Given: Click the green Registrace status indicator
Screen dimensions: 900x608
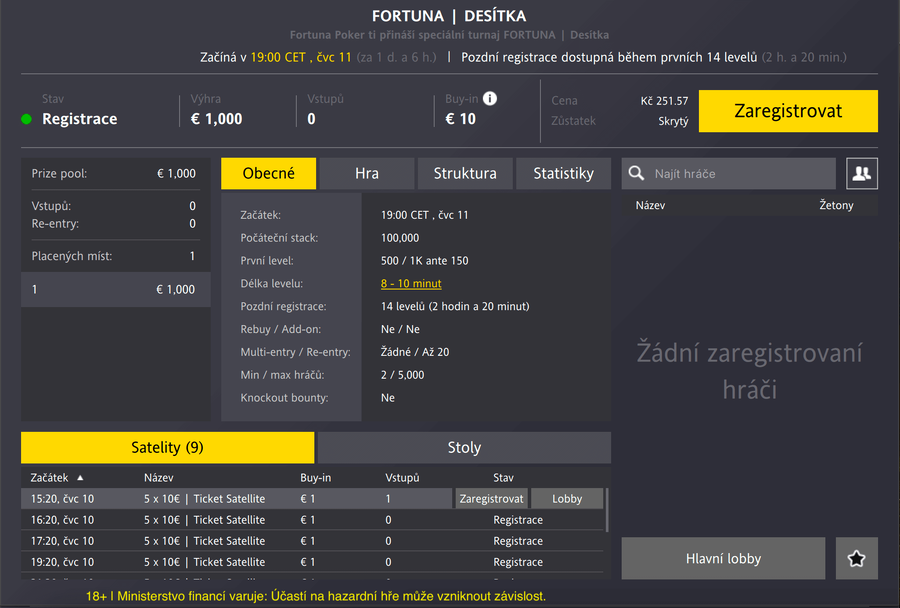Looking at the screenshot, I should (26, 119).
